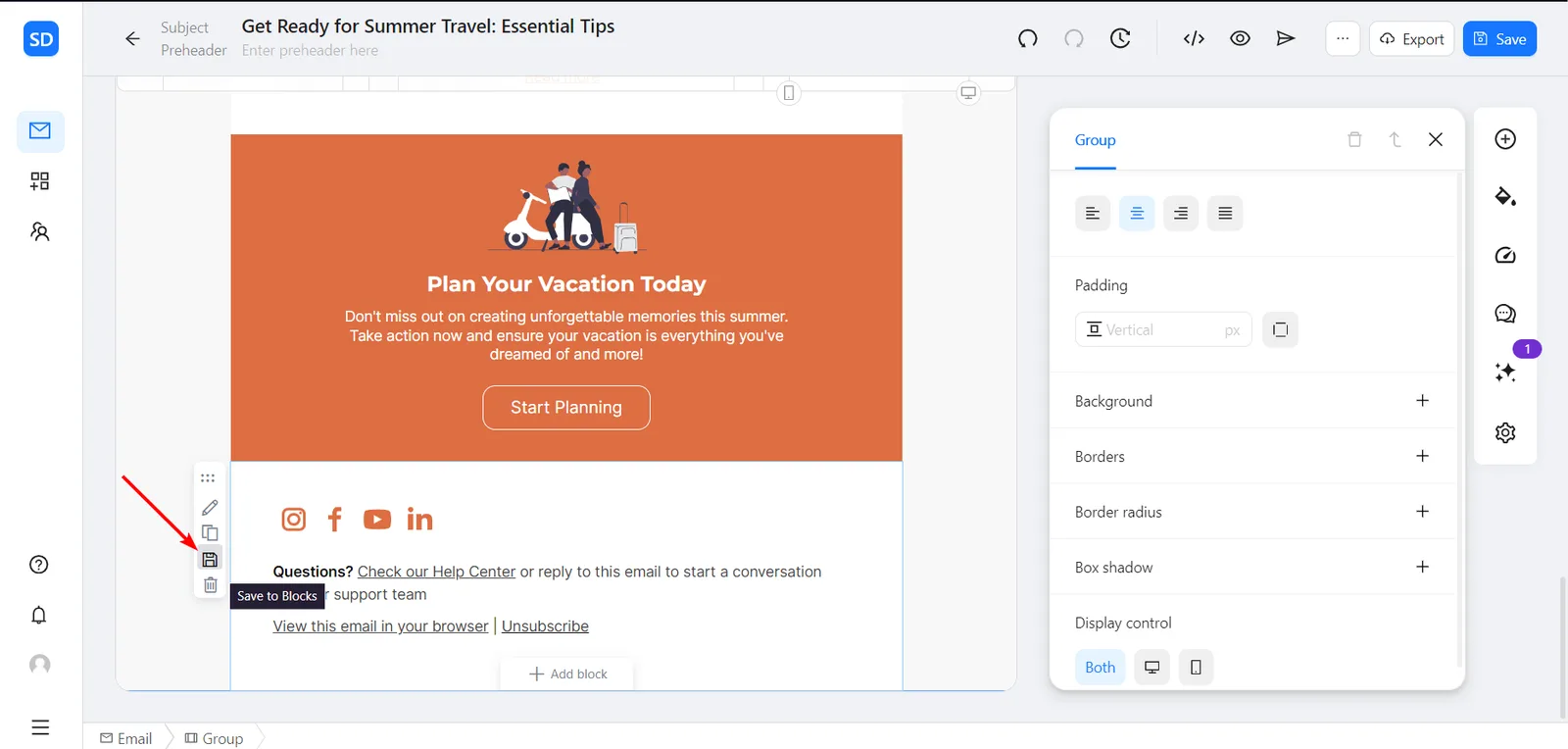Image resolution: width=1568 pixels, height=749 pixels.
Task: Open the hamburger menu in sidebar
Action: click(40, 727)
